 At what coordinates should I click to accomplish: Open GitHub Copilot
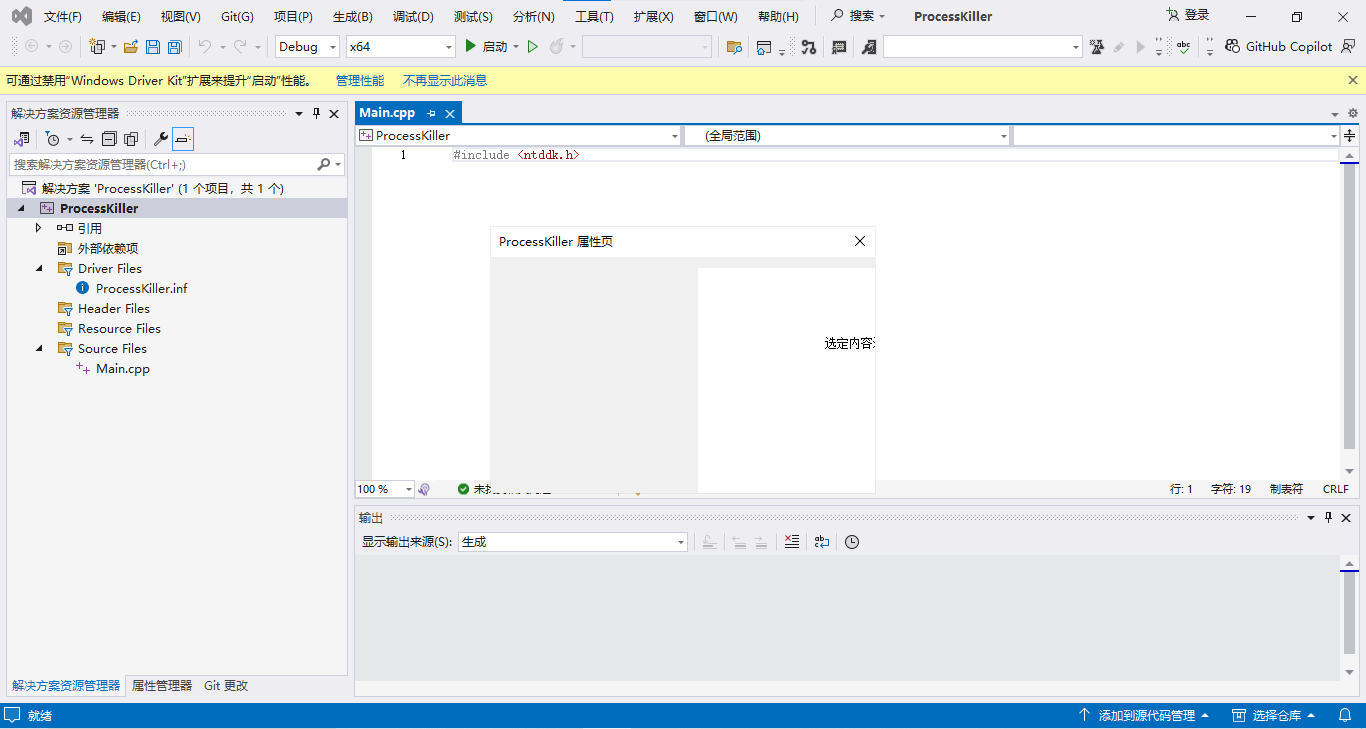[x=1278, y=46]
